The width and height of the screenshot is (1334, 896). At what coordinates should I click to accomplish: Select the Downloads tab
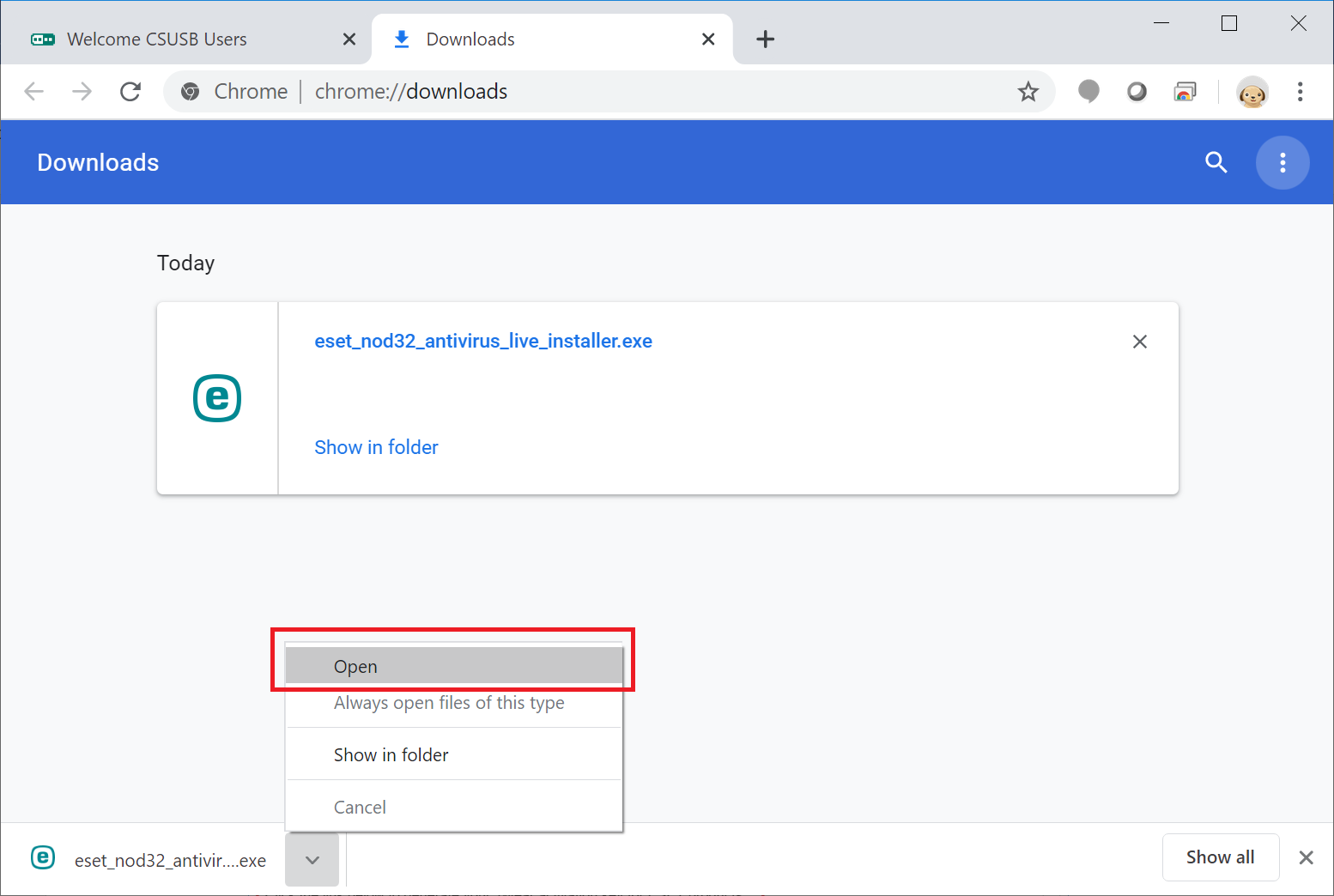click(552, 39)
